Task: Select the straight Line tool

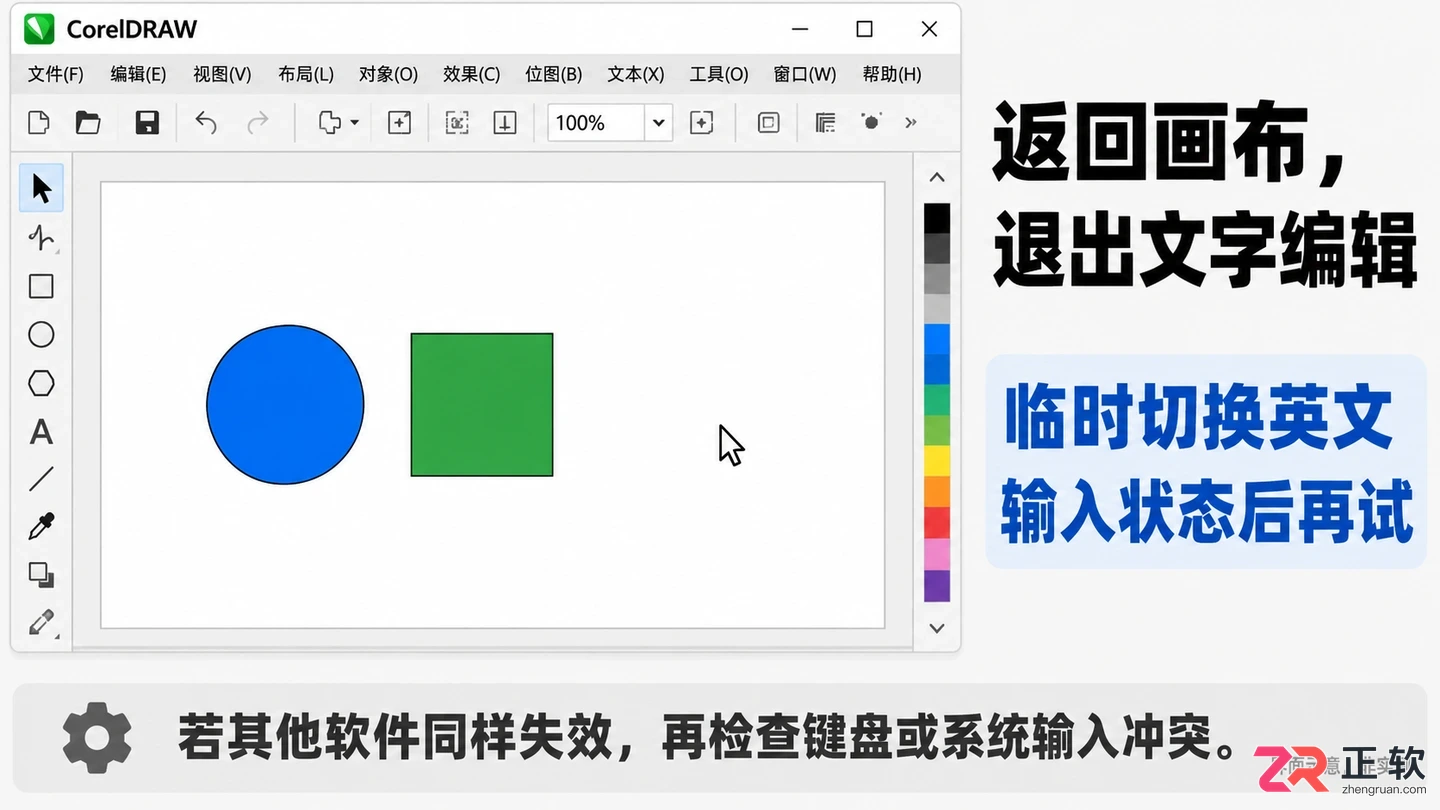Action: coord(41,479)
